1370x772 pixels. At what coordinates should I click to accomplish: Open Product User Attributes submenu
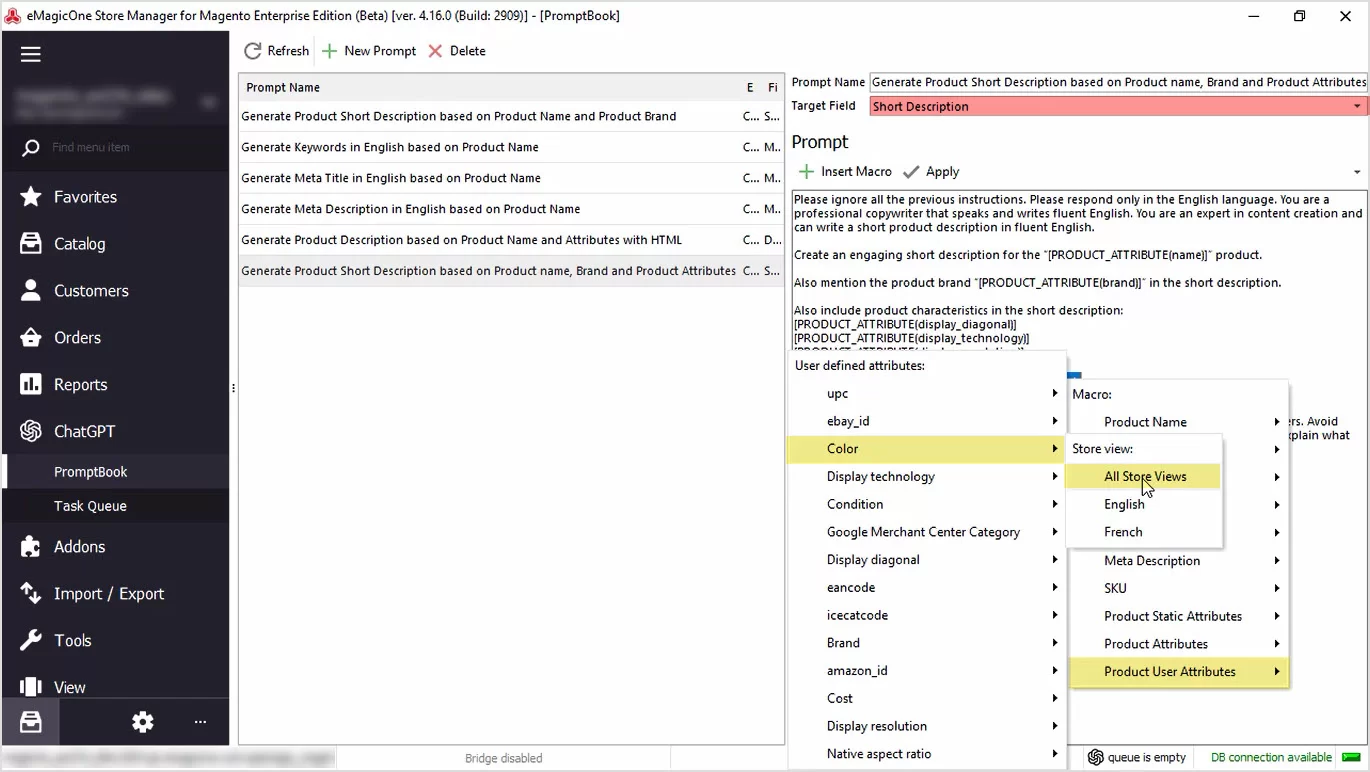(x=1178, y=672)
